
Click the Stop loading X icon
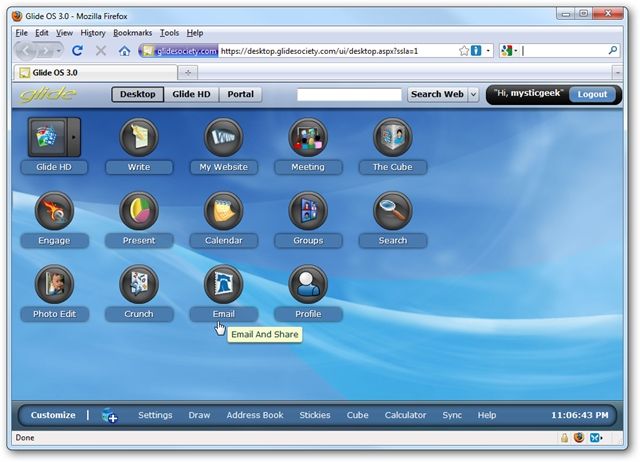coord(101,51)
